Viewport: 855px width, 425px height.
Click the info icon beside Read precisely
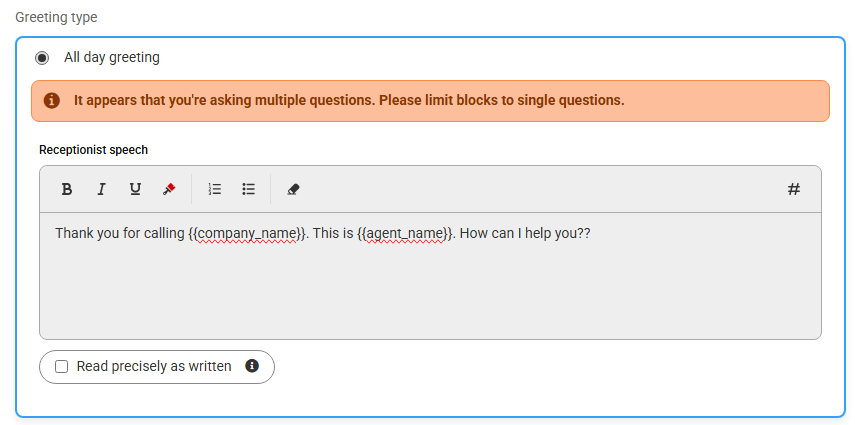click(x=251, y=366)
